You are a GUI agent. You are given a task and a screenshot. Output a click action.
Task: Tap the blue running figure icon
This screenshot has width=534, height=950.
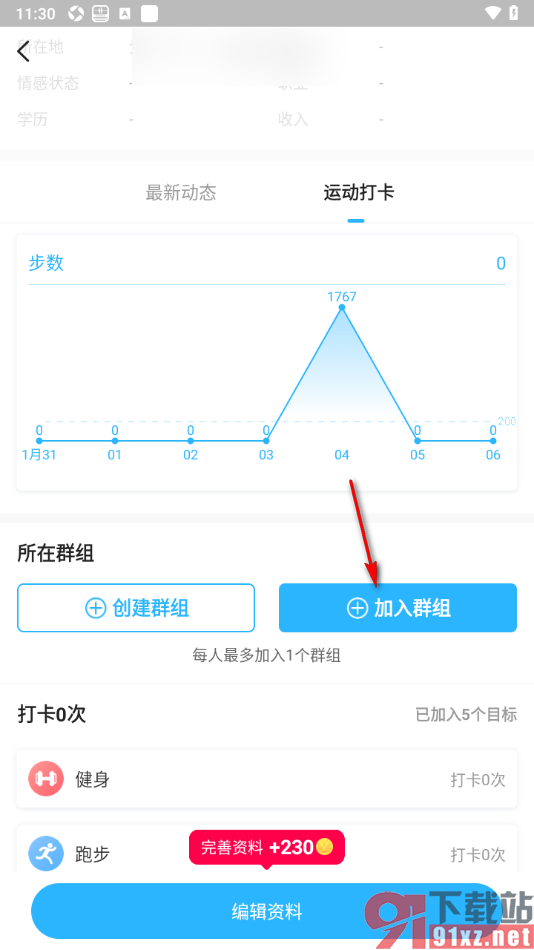pyautogui.click(x=46, y=854)
